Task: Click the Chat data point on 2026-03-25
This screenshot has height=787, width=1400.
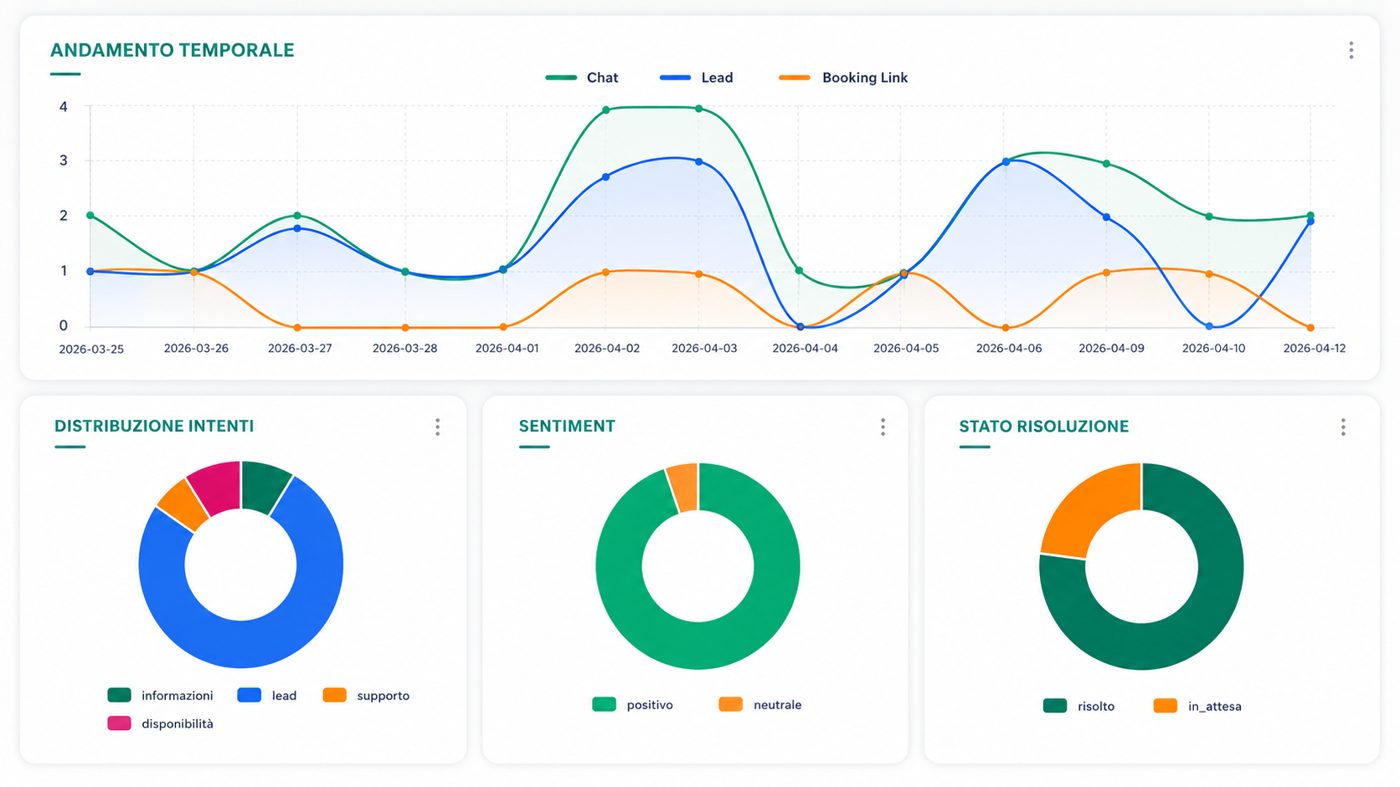Action: 90,215
